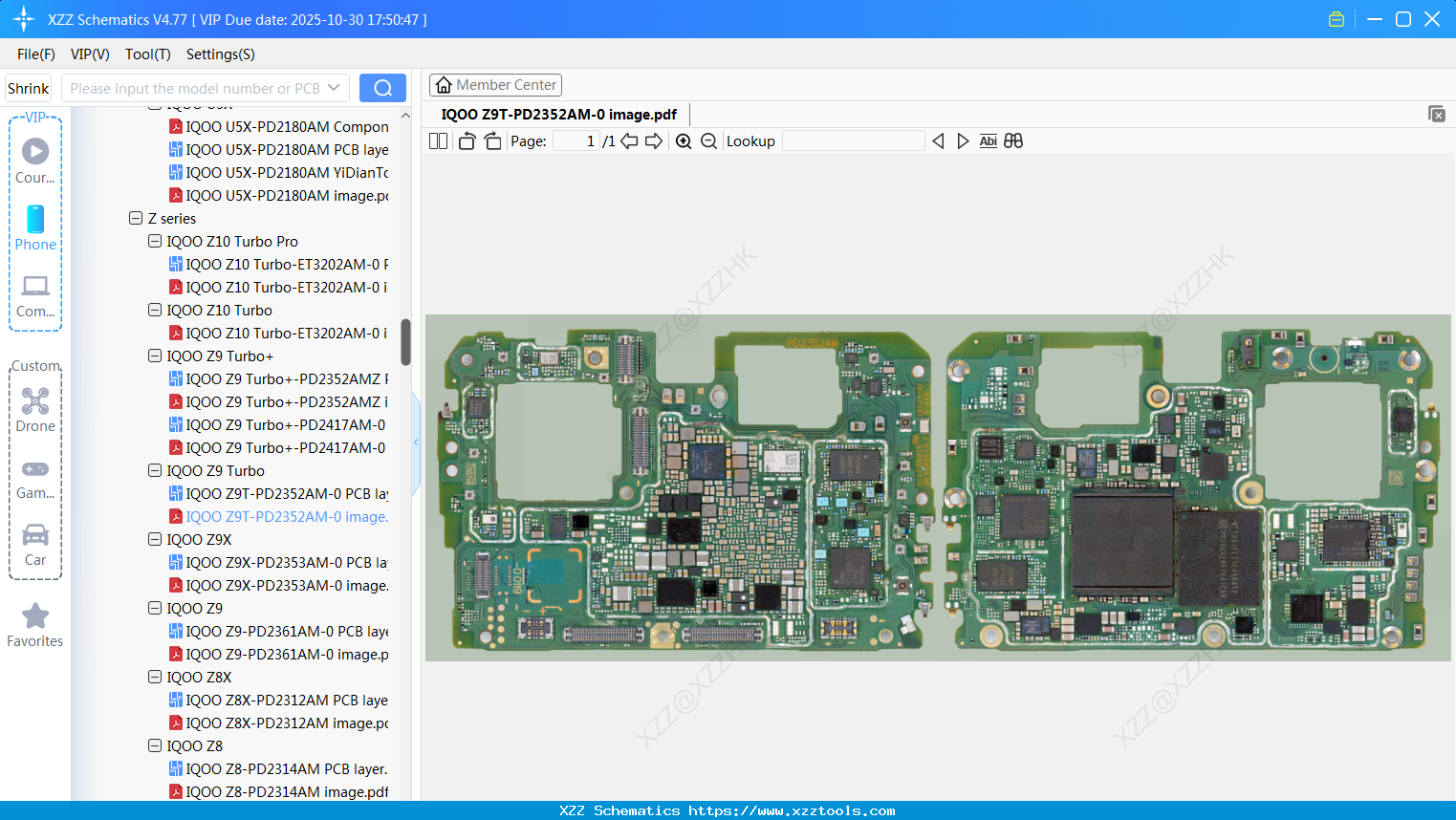Screen dimensions: 1456x820
Task: Open the Settings(S) menu
Action: point(220,54)
